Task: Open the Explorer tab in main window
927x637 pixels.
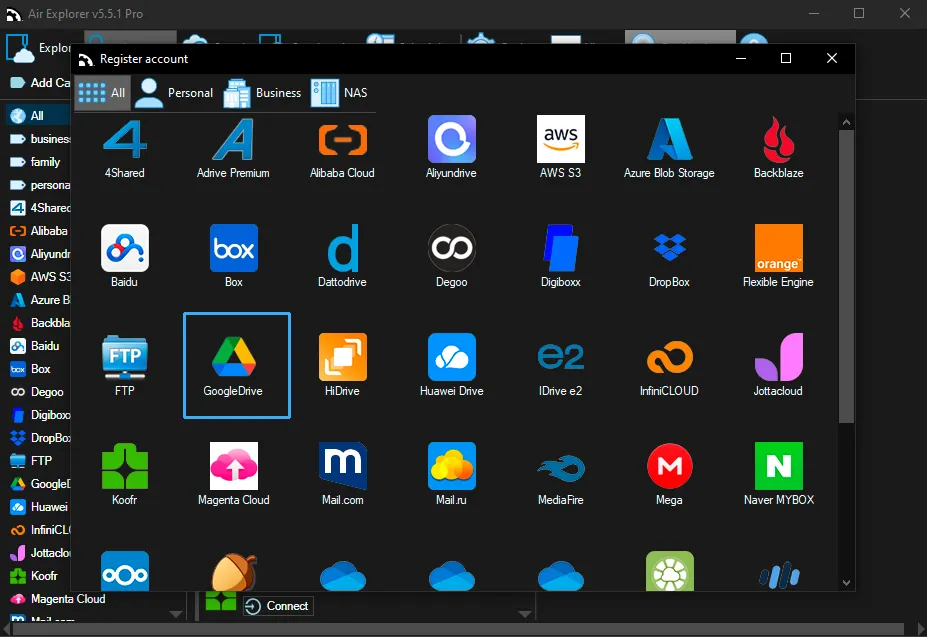Action: click(x=38, y=48)
